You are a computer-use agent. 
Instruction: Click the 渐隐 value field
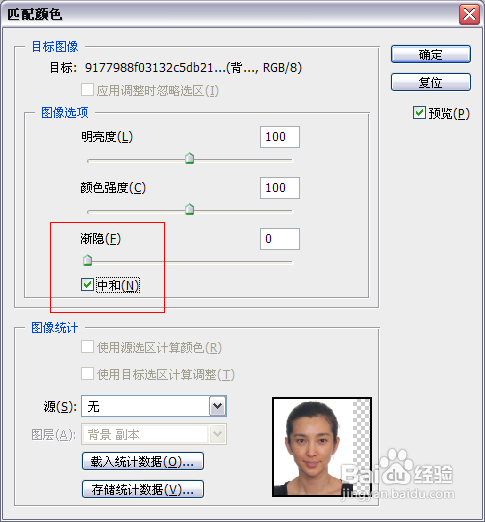[280, 239]
